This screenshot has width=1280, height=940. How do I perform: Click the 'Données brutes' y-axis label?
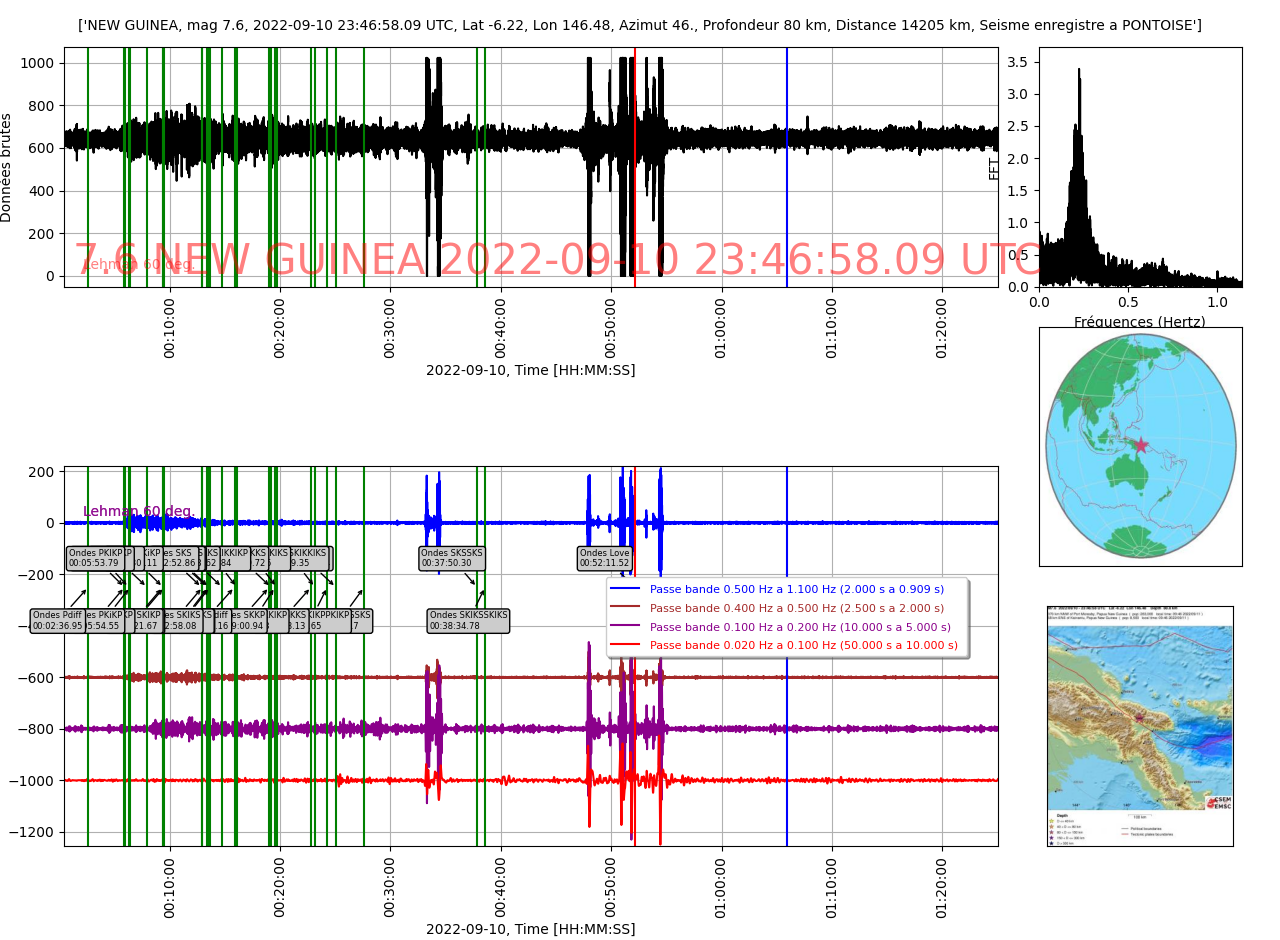(x=8, y=167)
